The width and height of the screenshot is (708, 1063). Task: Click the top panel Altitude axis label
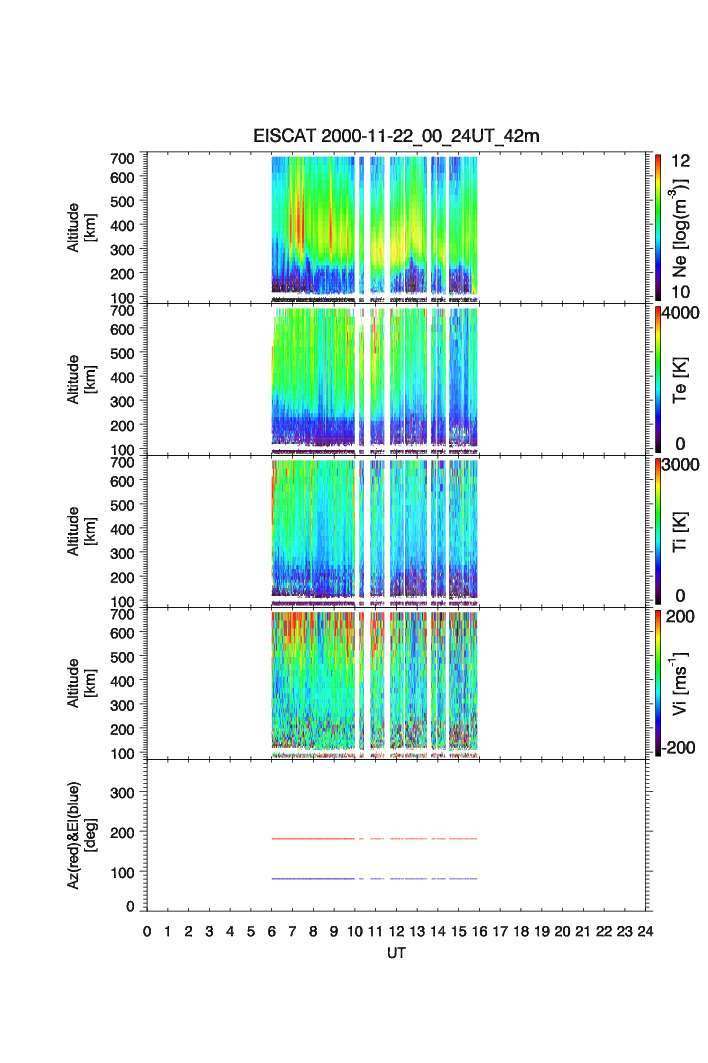[82, 226]
